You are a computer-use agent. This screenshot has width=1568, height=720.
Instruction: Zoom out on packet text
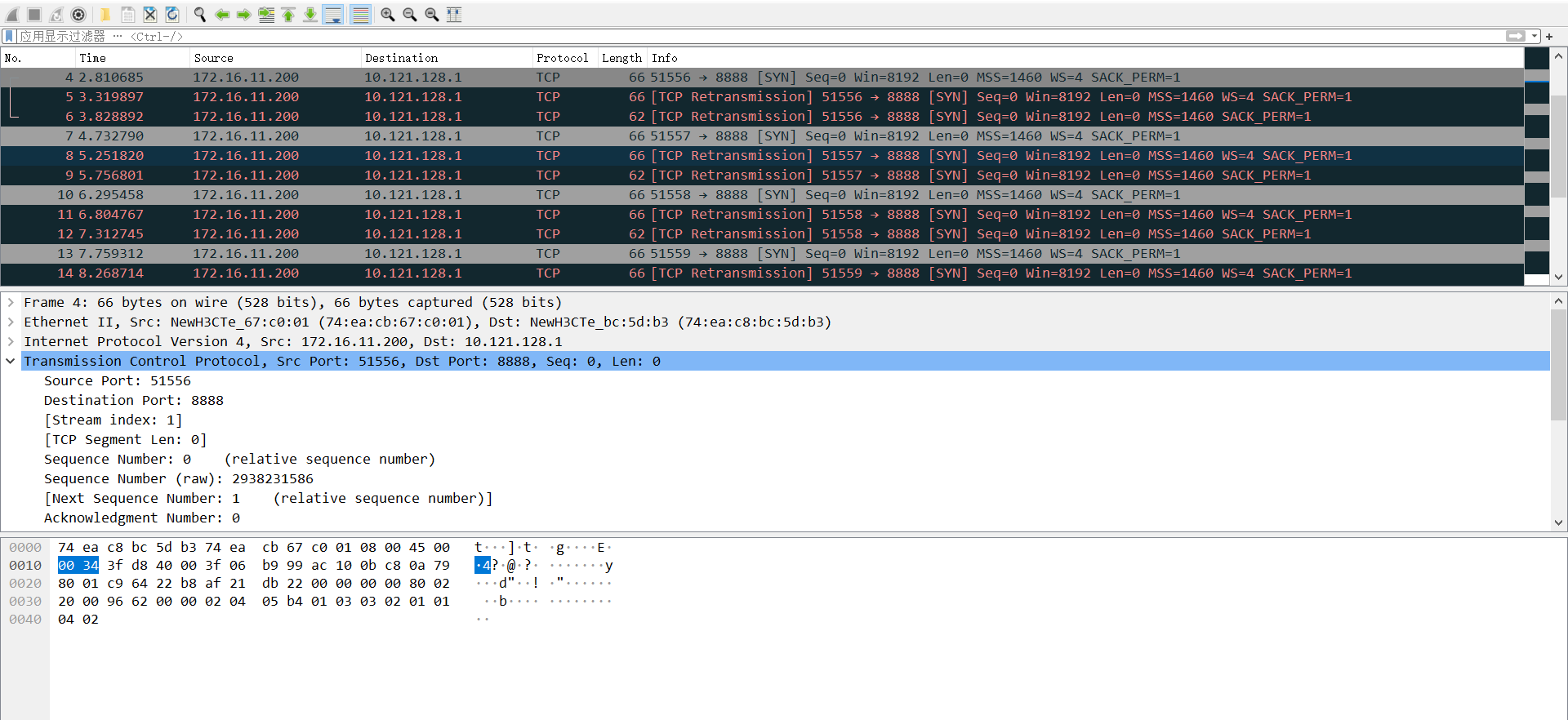click(x=410, y=15)
